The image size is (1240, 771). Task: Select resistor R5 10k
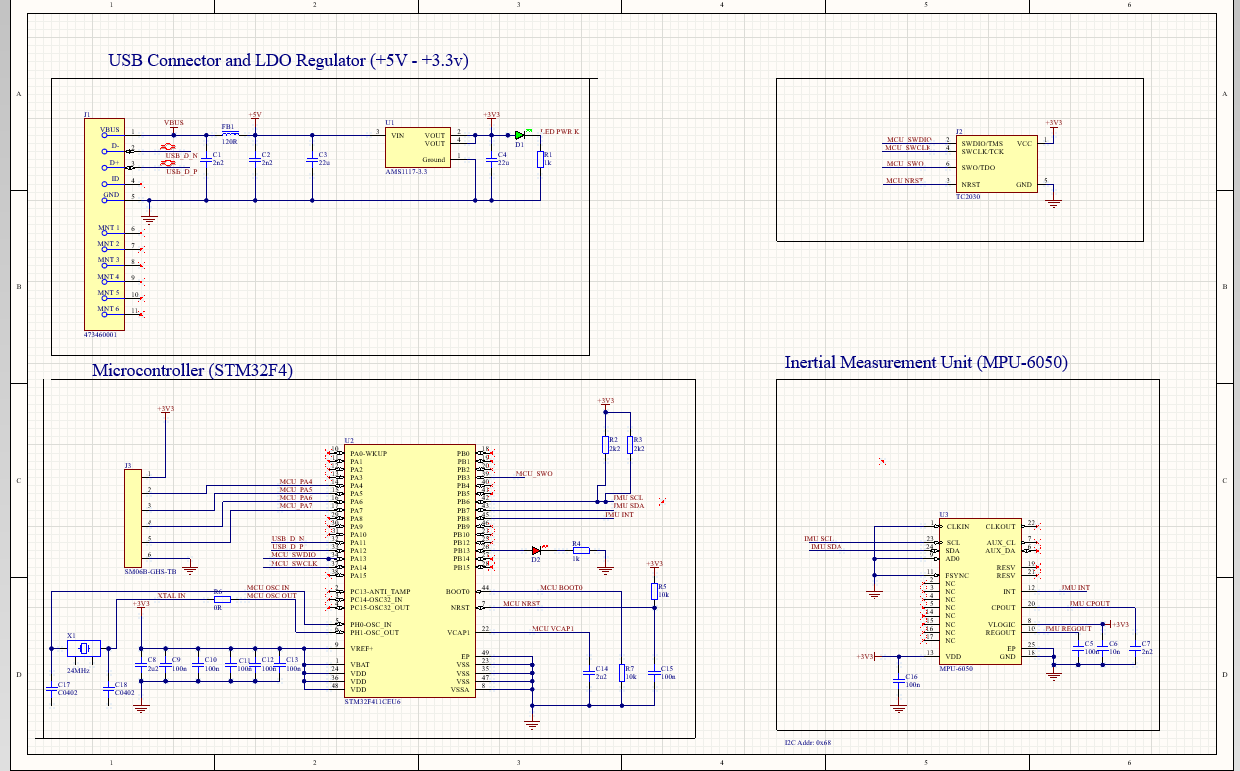pyautogui.click(x=654, y=591)
